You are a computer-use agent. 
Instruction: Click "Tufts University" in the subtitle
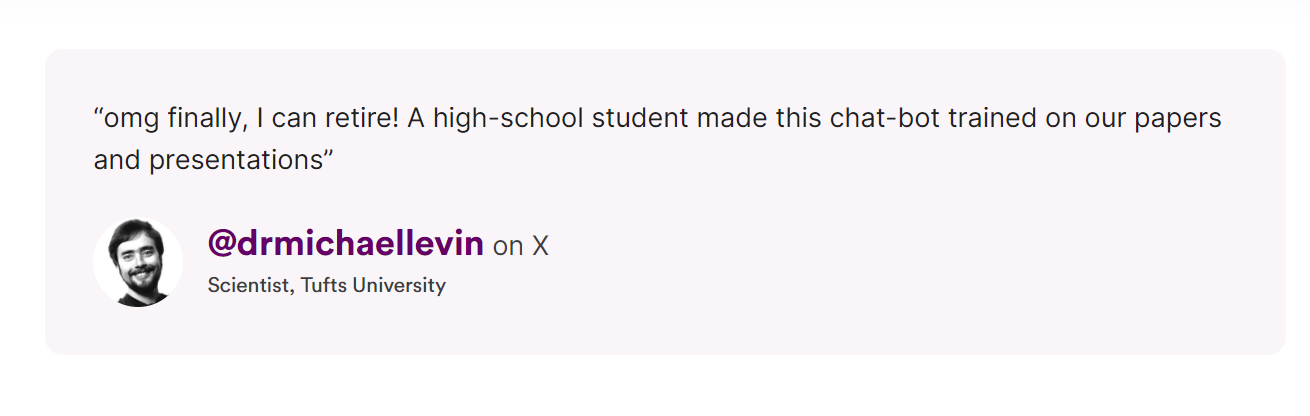pyautogui.click(x=373, y=286)
